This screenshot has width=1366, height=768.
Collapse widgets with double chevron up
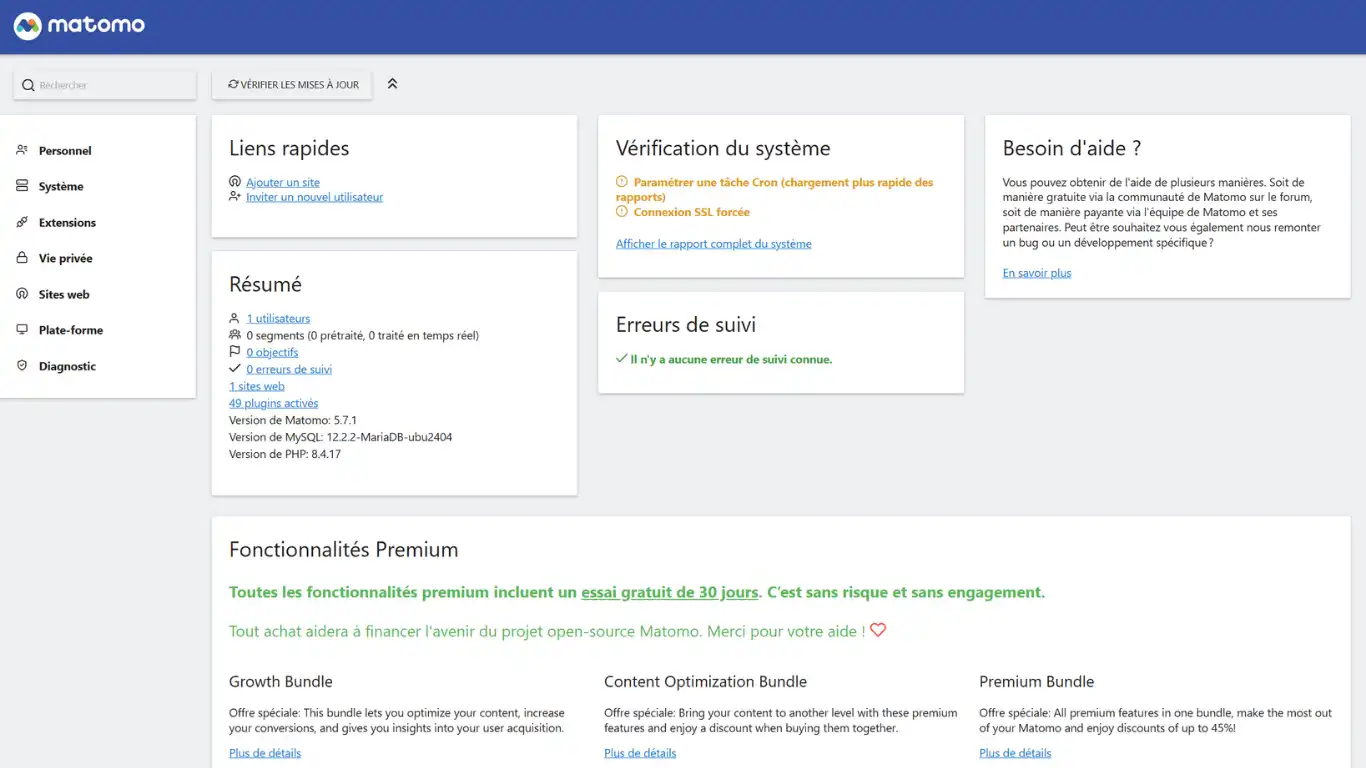tap(392, 84)
